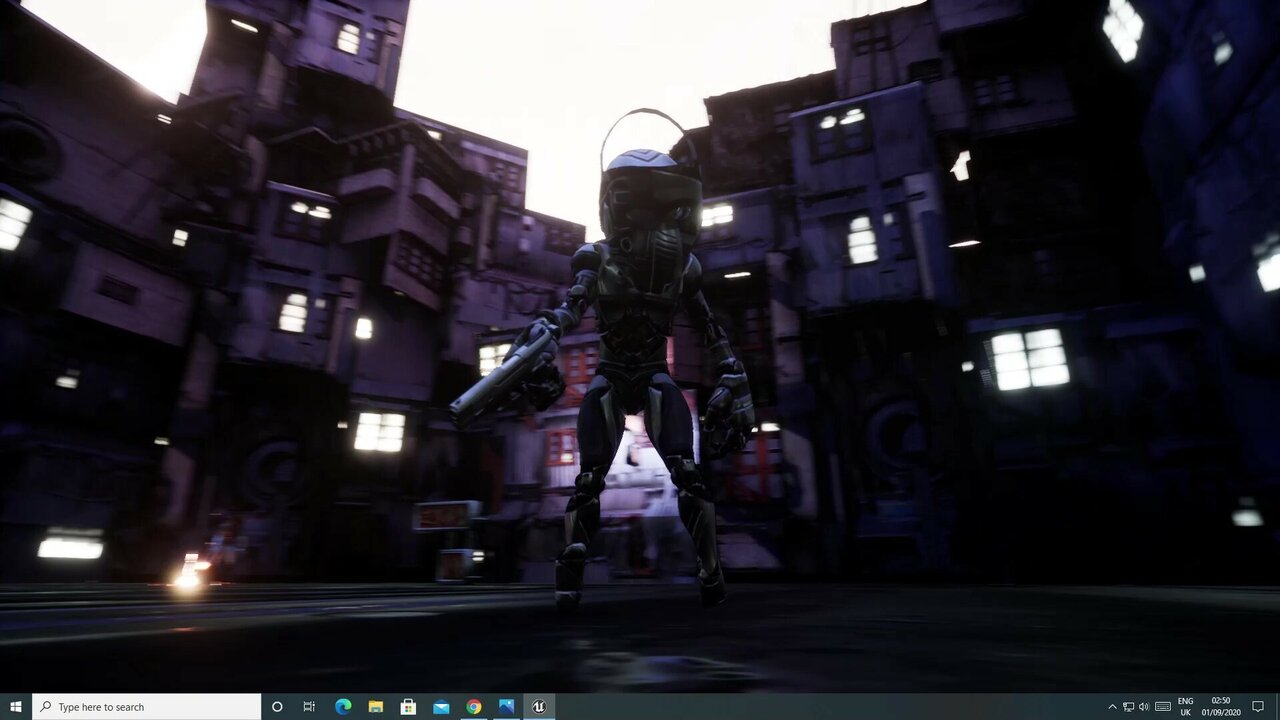
Task: Open the Photos app on the taskbar
Action: (506, 706)
